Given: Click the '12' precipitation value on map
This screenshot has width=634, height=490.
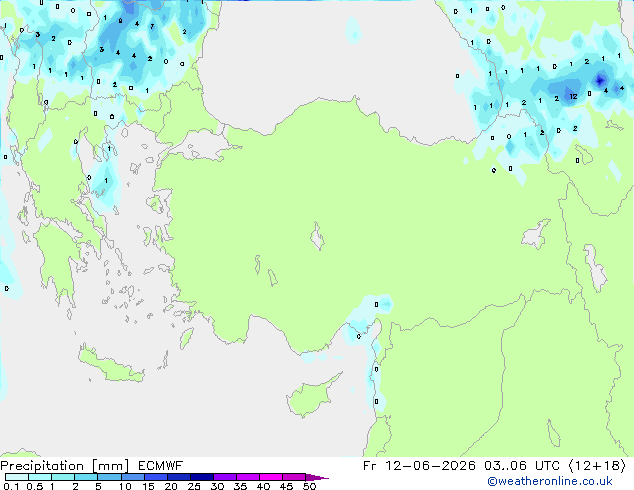Looking at the screenshot, I should click(x=573, y=96).
